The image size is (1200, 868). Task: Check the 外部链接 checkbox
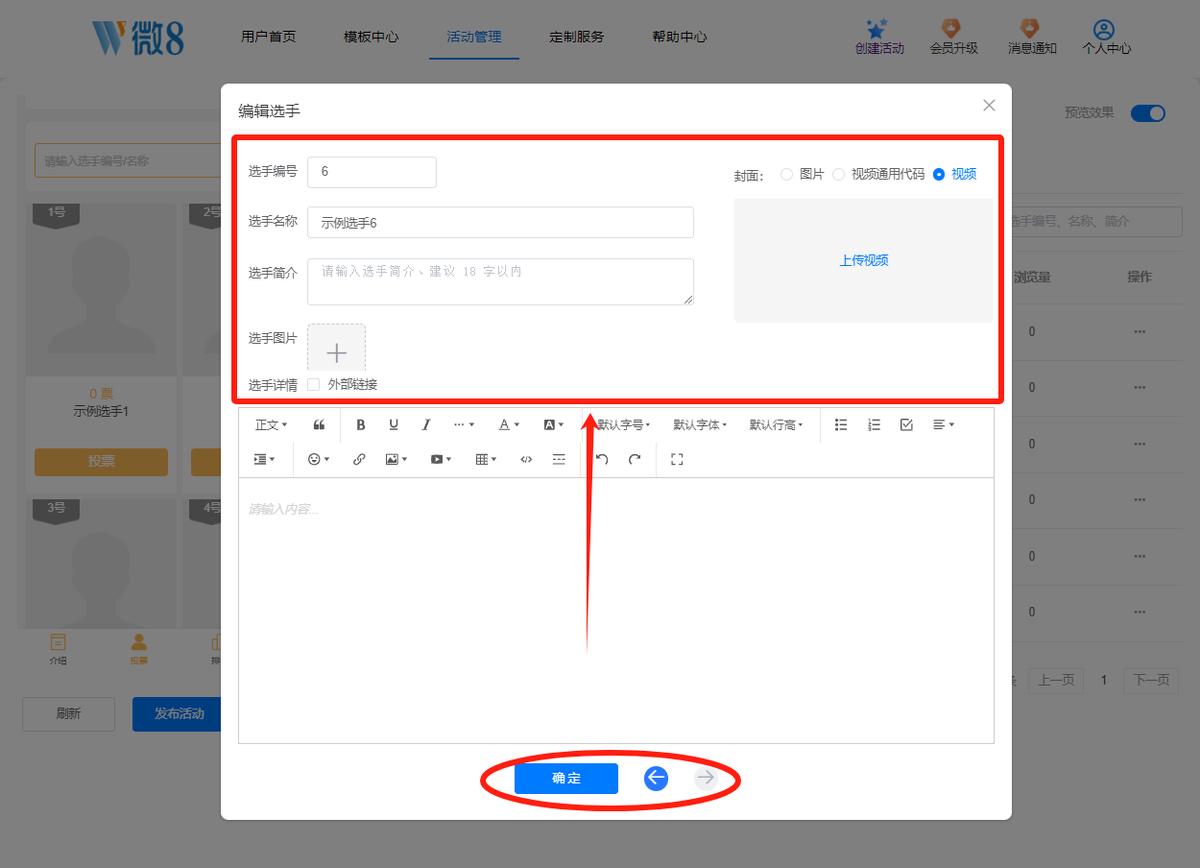tap(314, 384)
